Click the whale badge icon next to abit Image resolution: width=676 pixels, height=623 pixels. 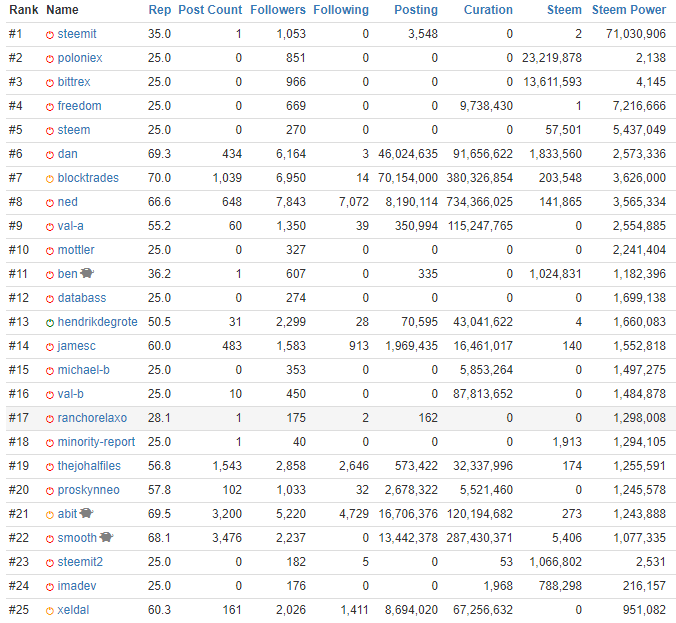[x=87, y=513]
